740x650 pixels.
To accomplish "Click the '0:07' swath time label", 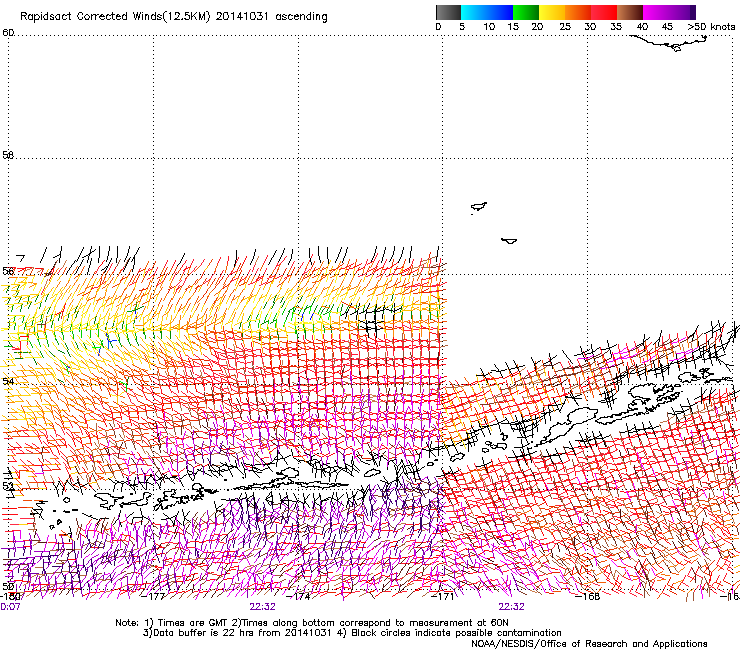I will click(10, 607).
